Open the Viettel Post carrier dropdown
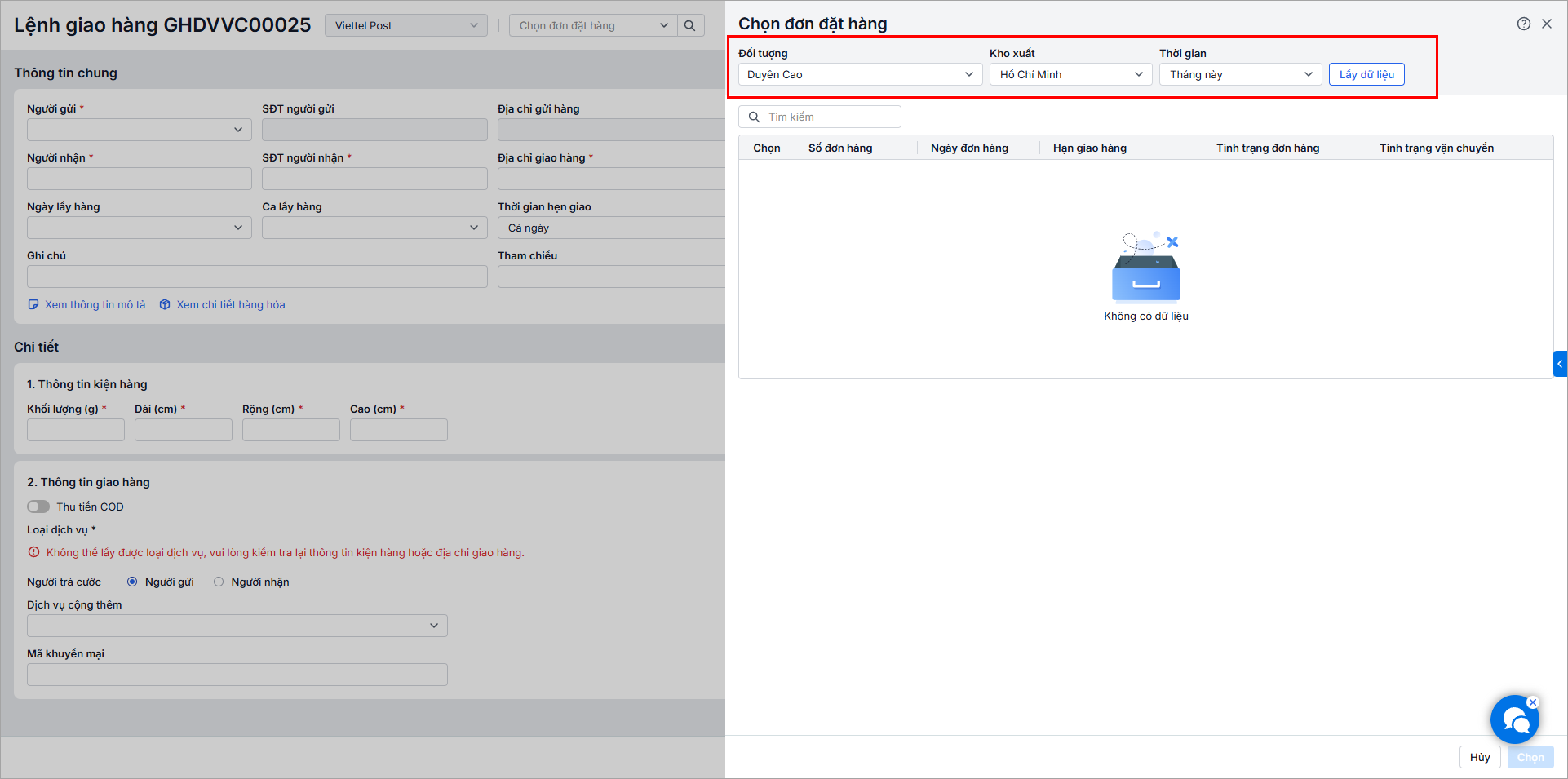The width and height of the screenshot is (1568, 779). point(405,25)
